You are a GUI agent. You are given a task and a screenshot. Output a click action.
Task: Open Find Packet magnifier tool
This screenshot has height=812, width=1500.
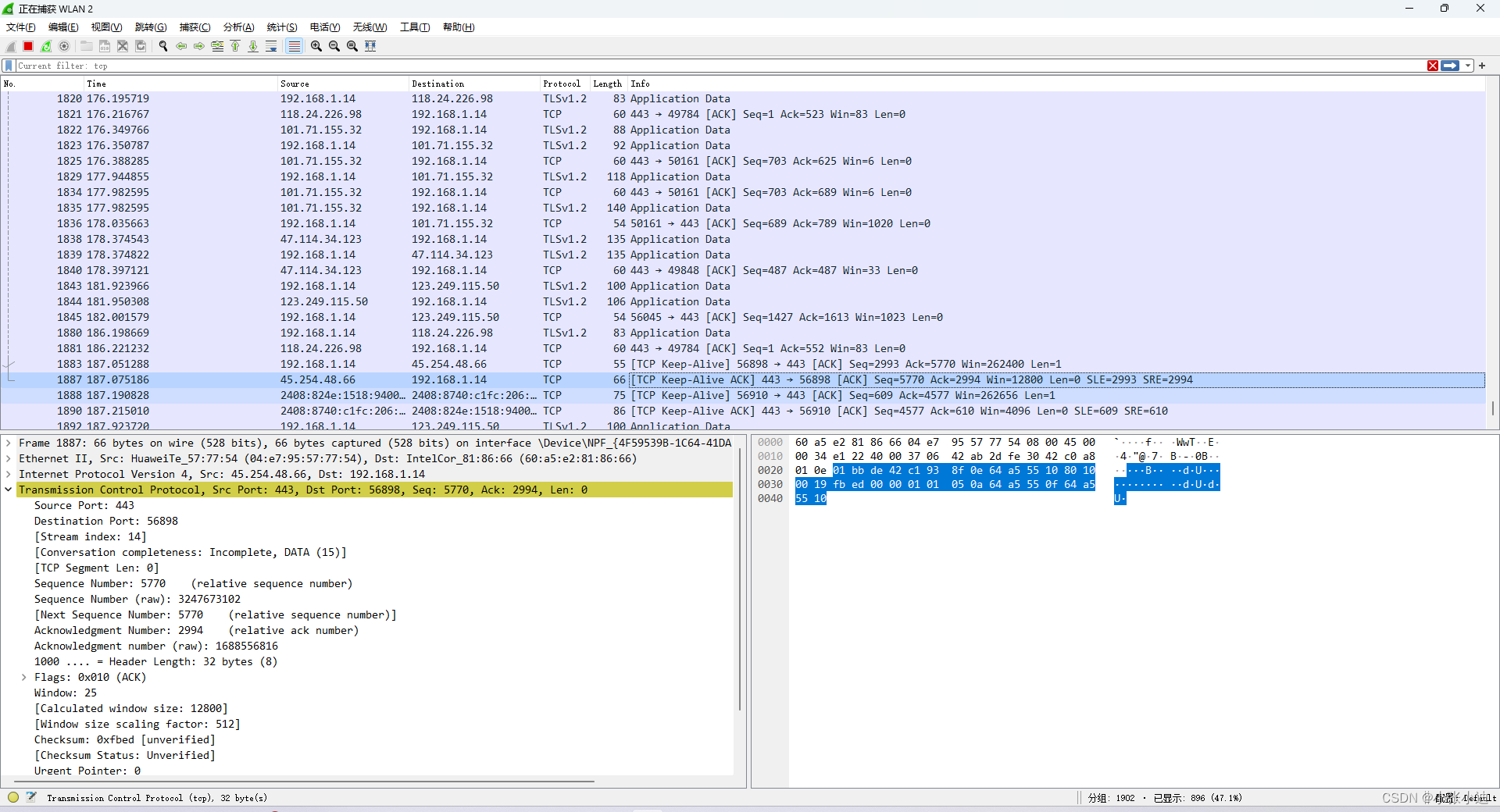[163, 46]
